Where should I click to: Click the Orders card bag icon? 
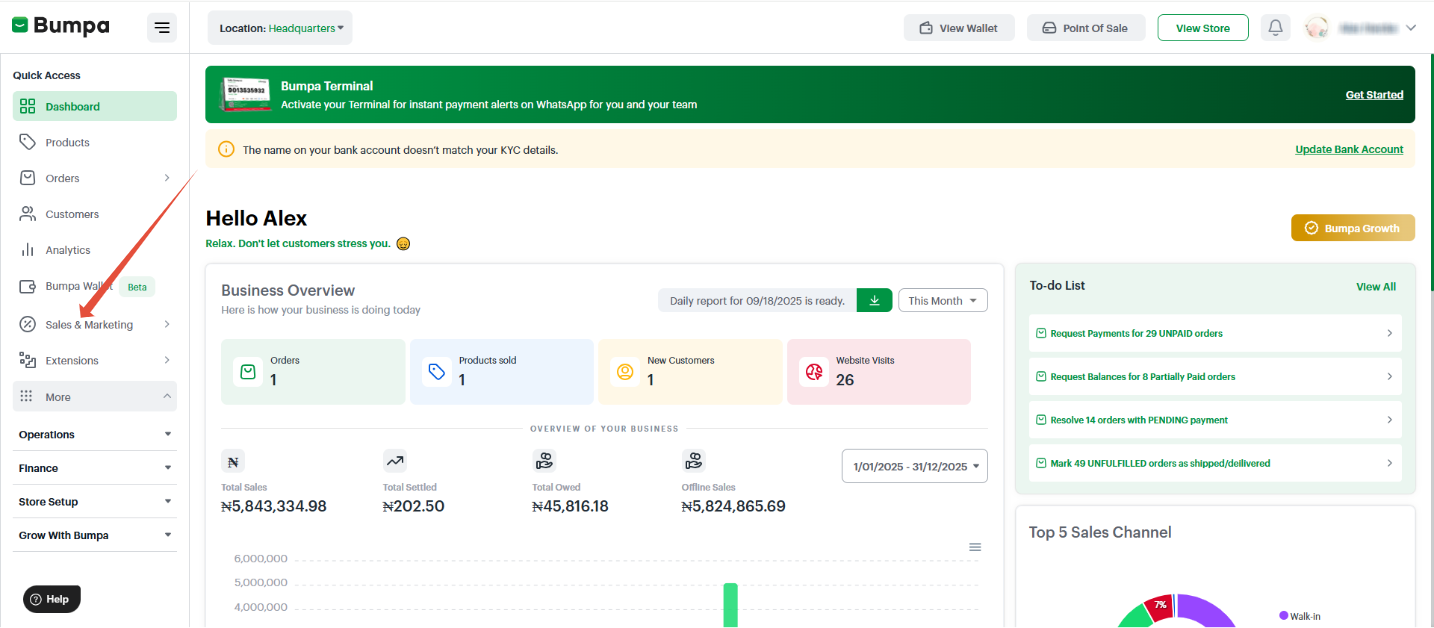point(248,372)
